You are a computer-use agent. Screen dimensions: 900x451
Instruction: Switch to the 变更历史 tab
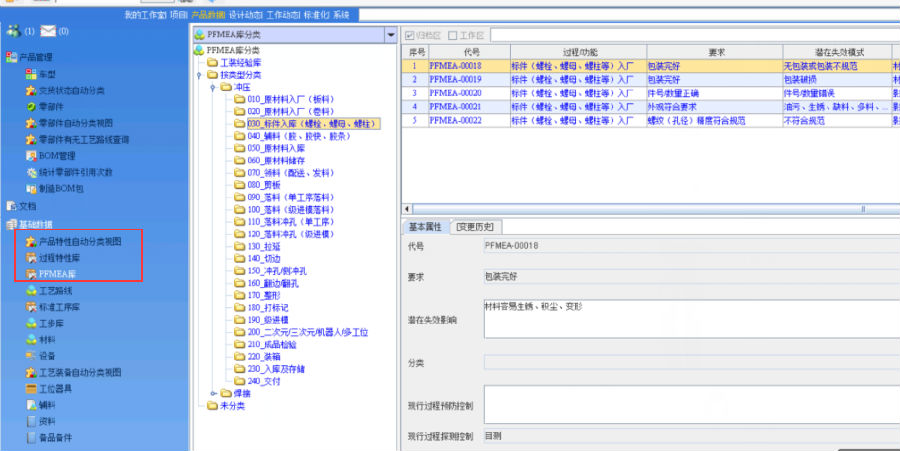click(x=474, y=226)
